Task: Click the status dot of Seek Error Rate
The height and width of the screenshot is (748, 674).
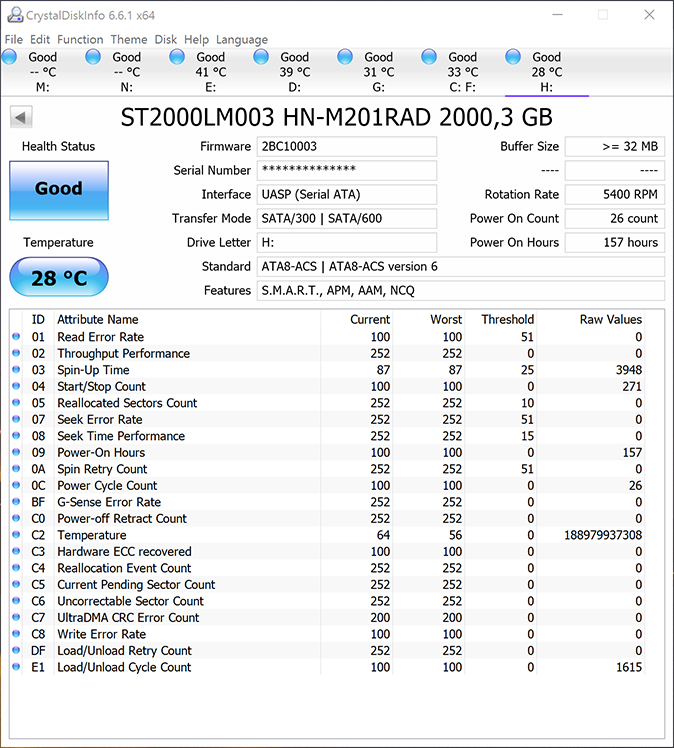Action: pyautogui.click(x=16, y=419)
